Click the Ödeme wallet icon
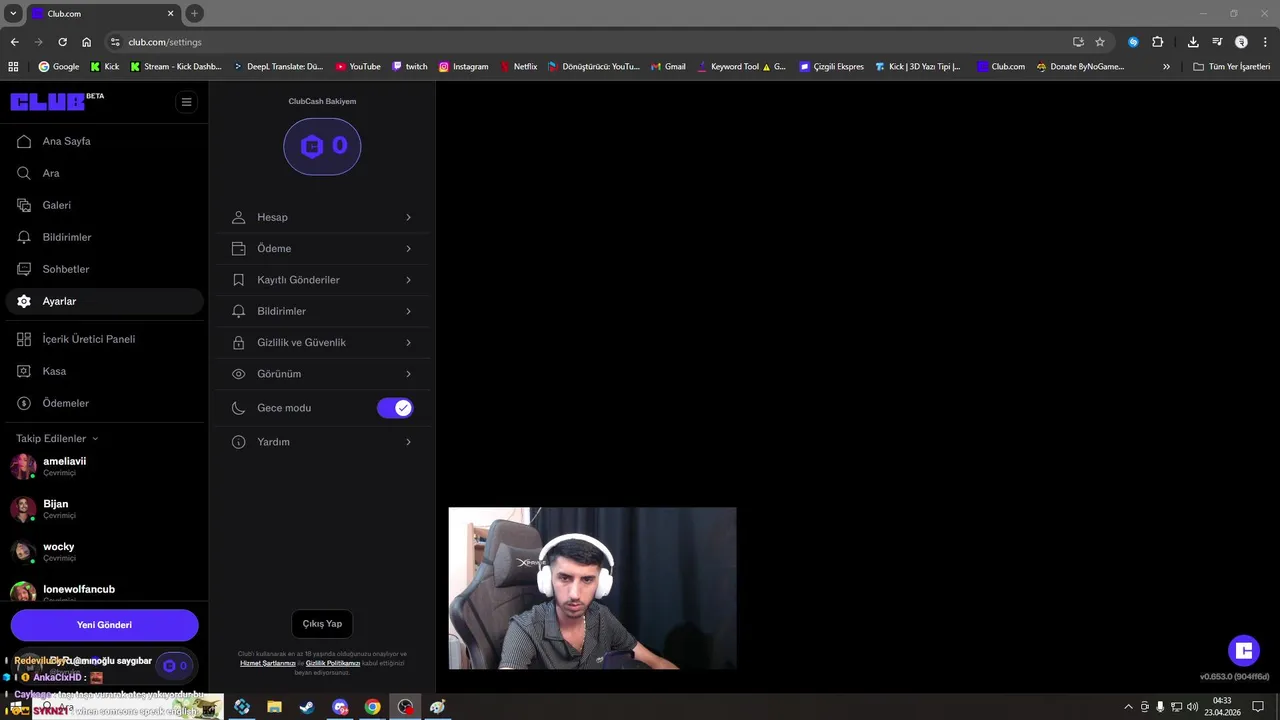1280x720 pixels. click(238, 248)
